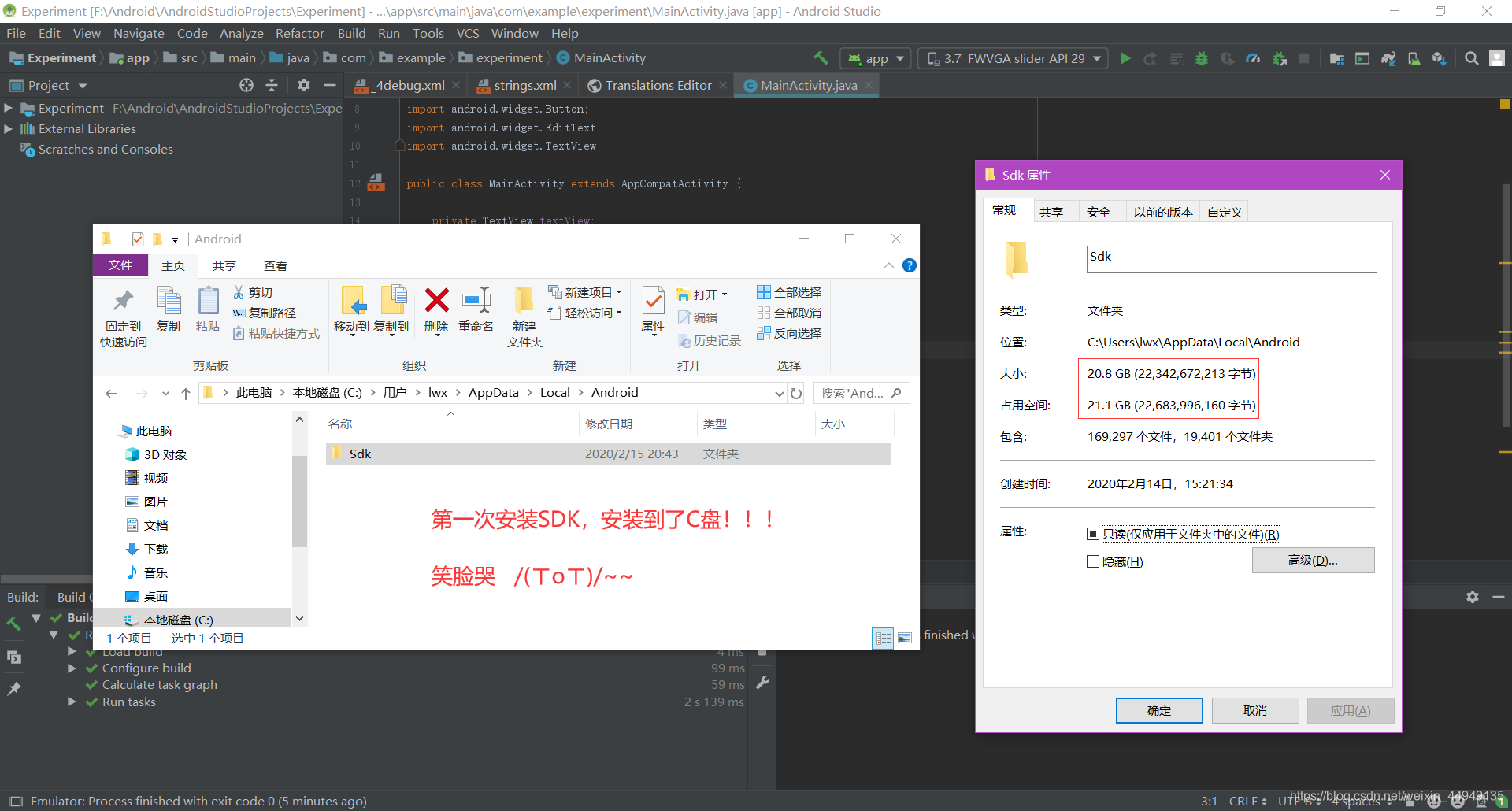
Task: Click Cut in the Explorer clipboard group
Action: (x=252, y=292)
